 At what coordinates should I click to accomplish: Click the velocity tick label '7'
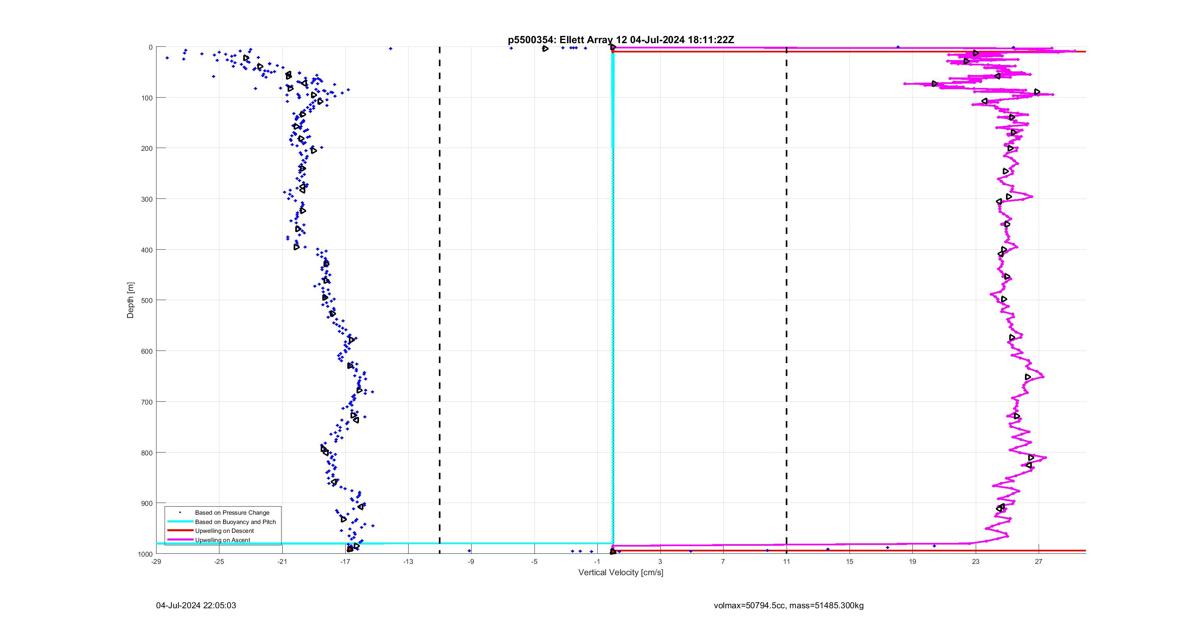[723, 562]
